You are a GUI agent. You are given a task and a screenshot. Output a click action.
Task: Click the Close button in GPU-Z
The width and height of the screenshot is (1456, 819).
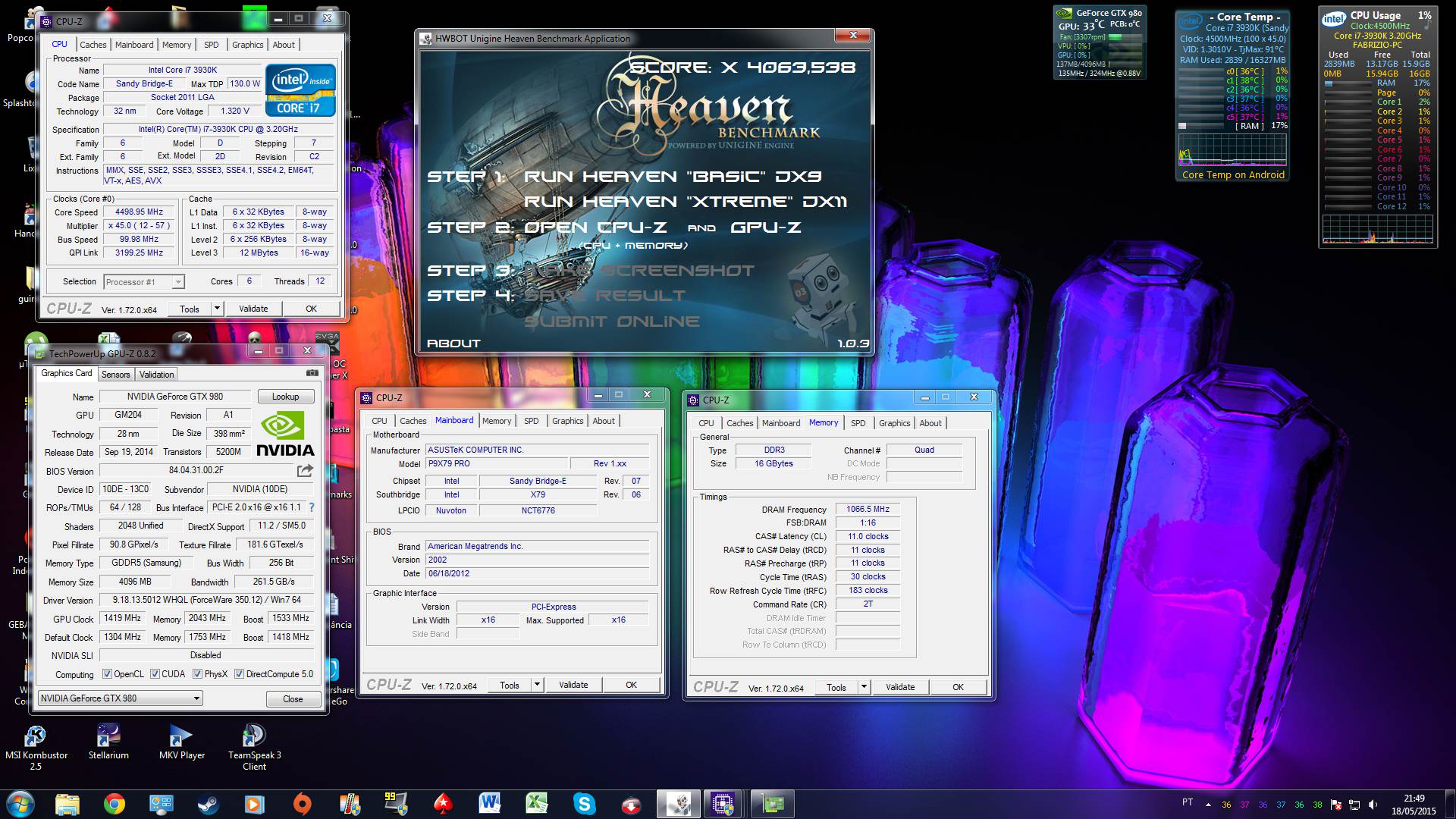tap(293, 699)
